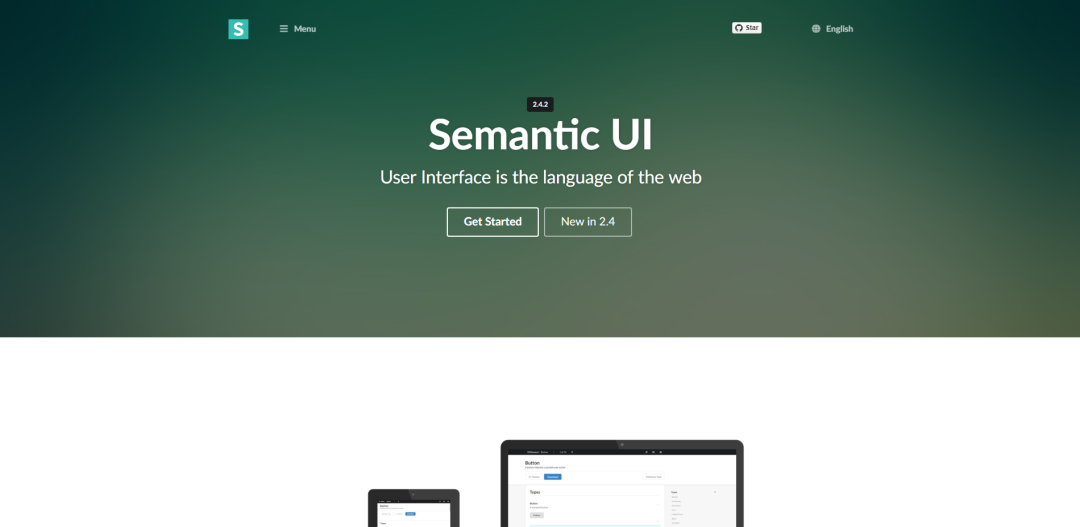The width and height of the screenshot is (1080, 527).
Task: Open New in 2.4 release notes
Action: (x=588, y=222)
